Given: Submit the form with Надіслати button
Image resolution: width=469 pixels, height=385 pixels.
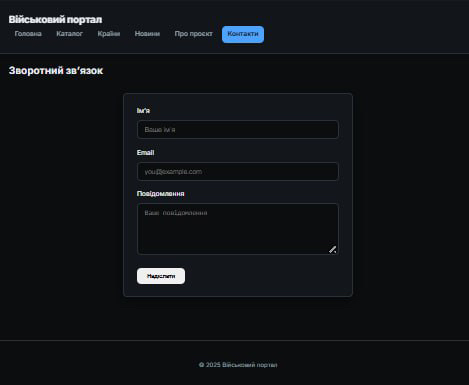Looking at the screenshot, I should pyautogui.click(x=161, y=276).
